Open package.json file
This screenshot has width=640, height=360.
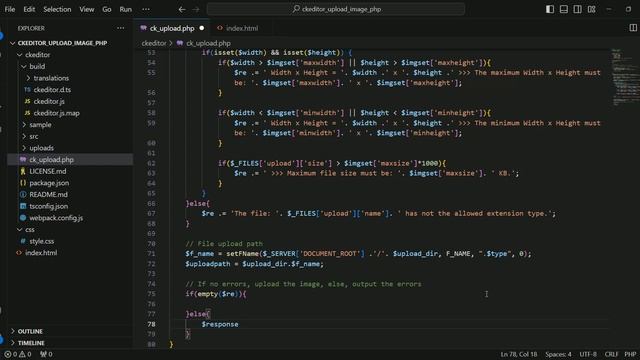click(49, 183)
